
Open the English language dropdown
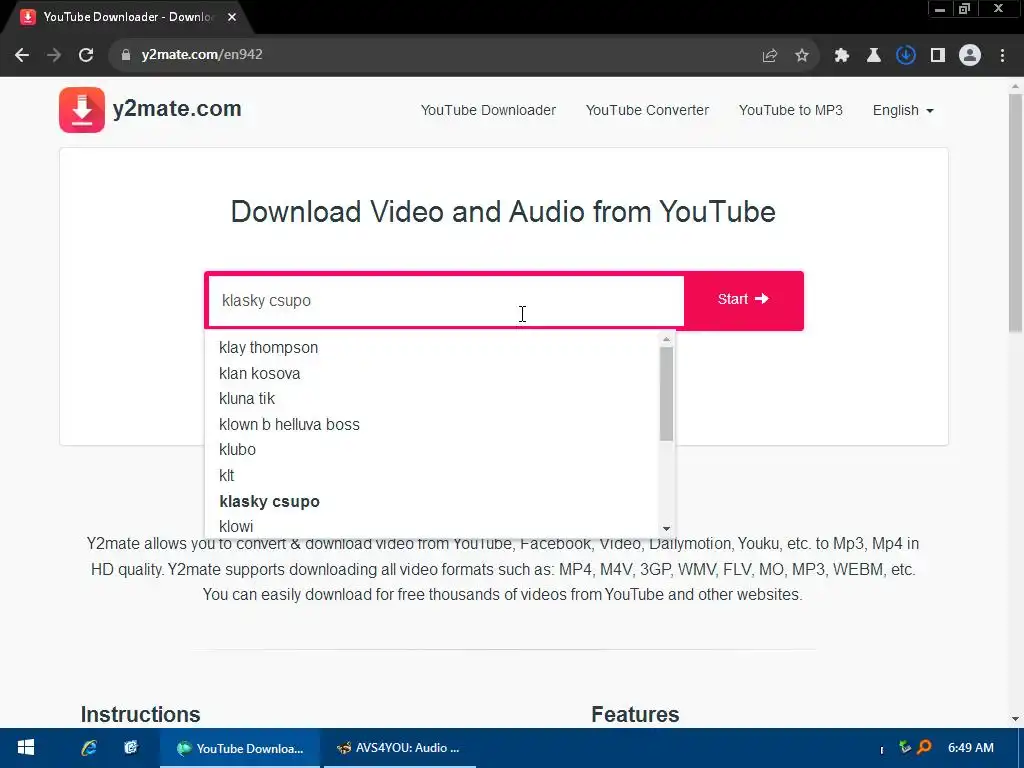coord(903,110)
